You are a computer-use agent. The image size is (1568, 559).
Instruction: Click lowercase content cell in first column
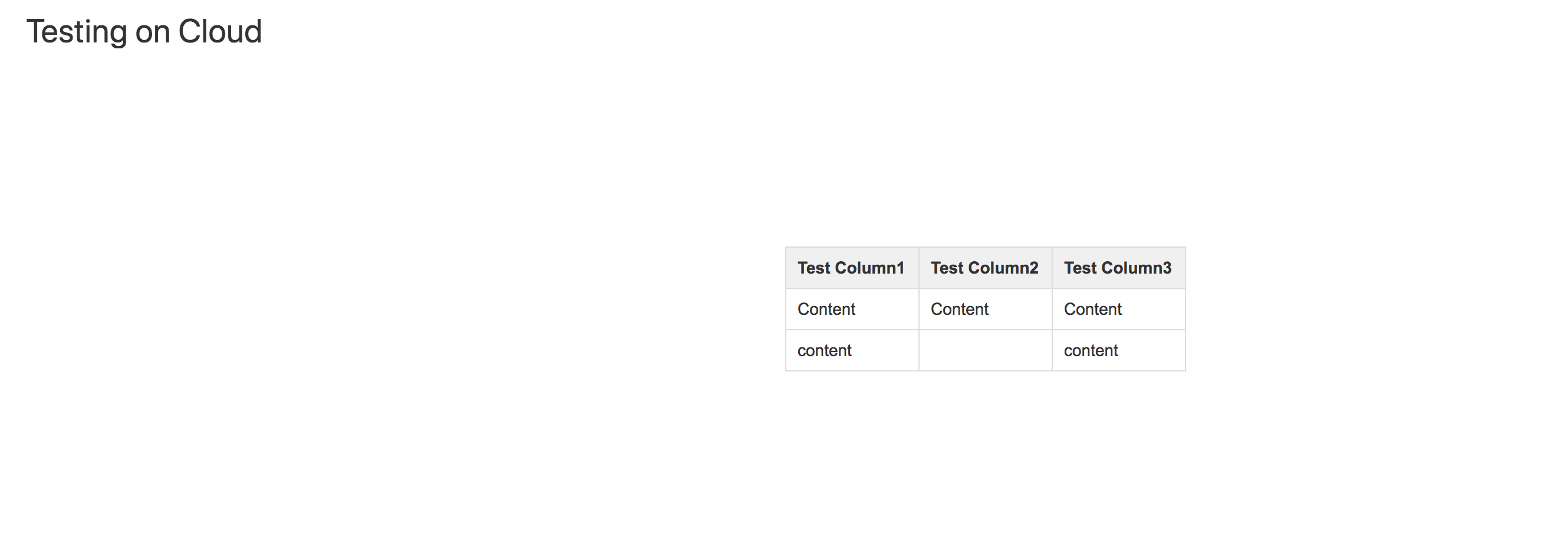(852, 351)
